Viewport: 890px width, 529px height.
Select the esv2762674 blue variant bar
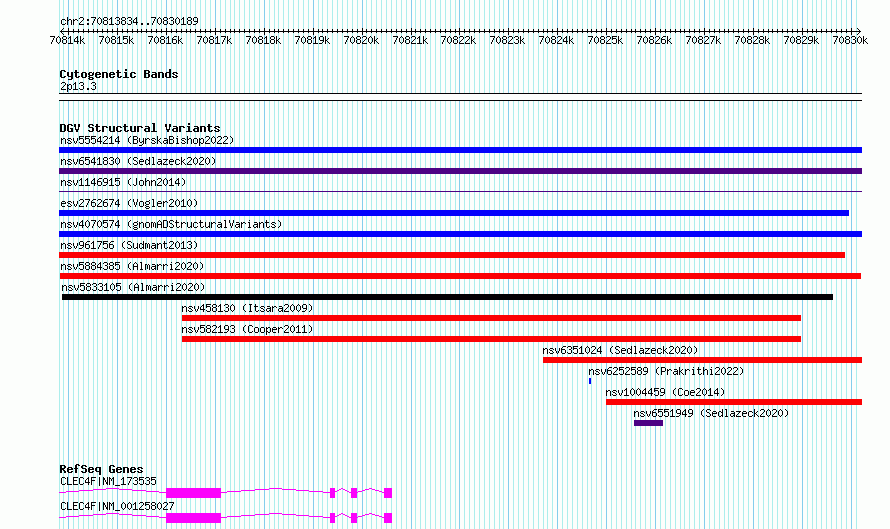pyautogui.click(x=454, y=213)
